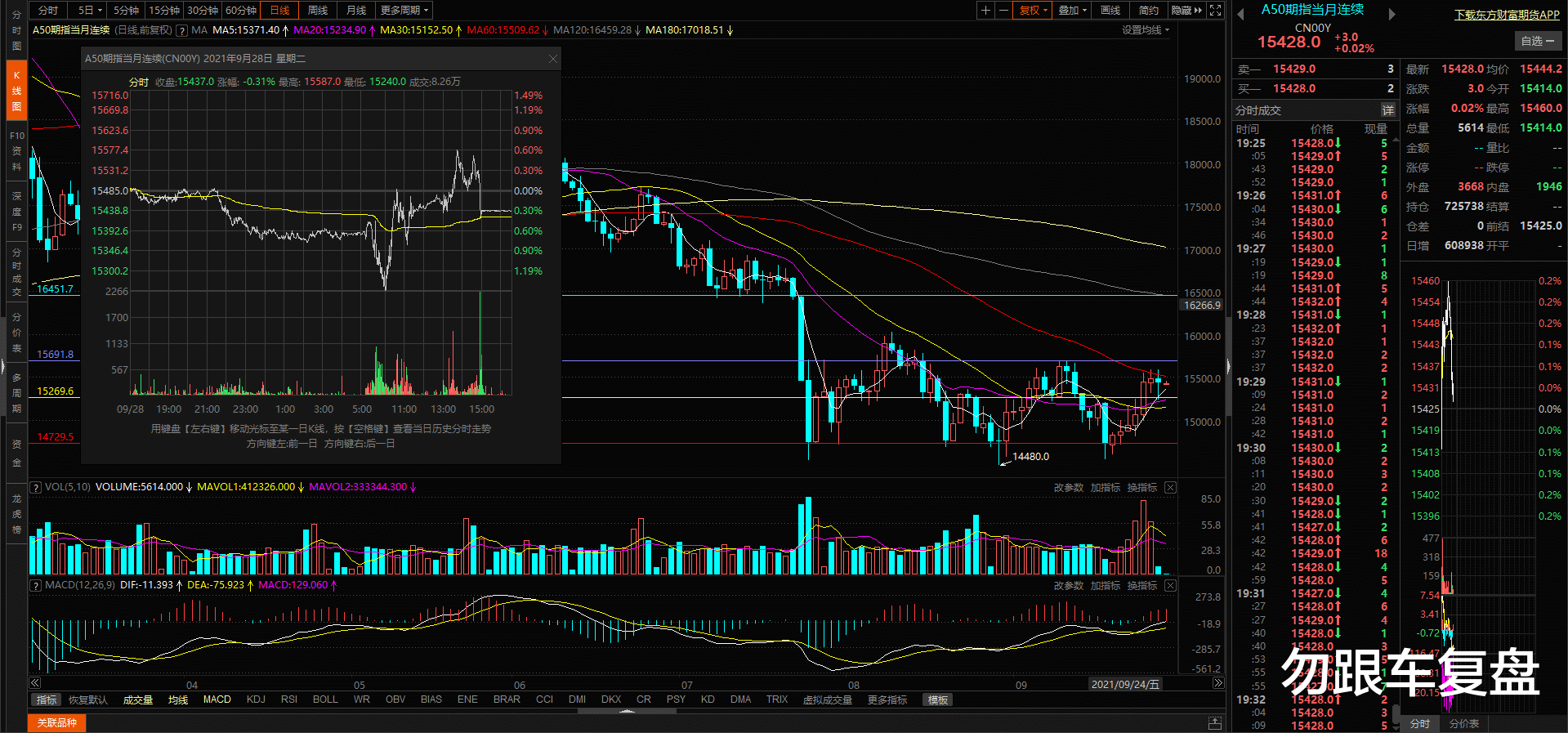Toggle 虚拟成交量 indicator
This screenshot has height=733, width=1568.
(x=828, y=700)
